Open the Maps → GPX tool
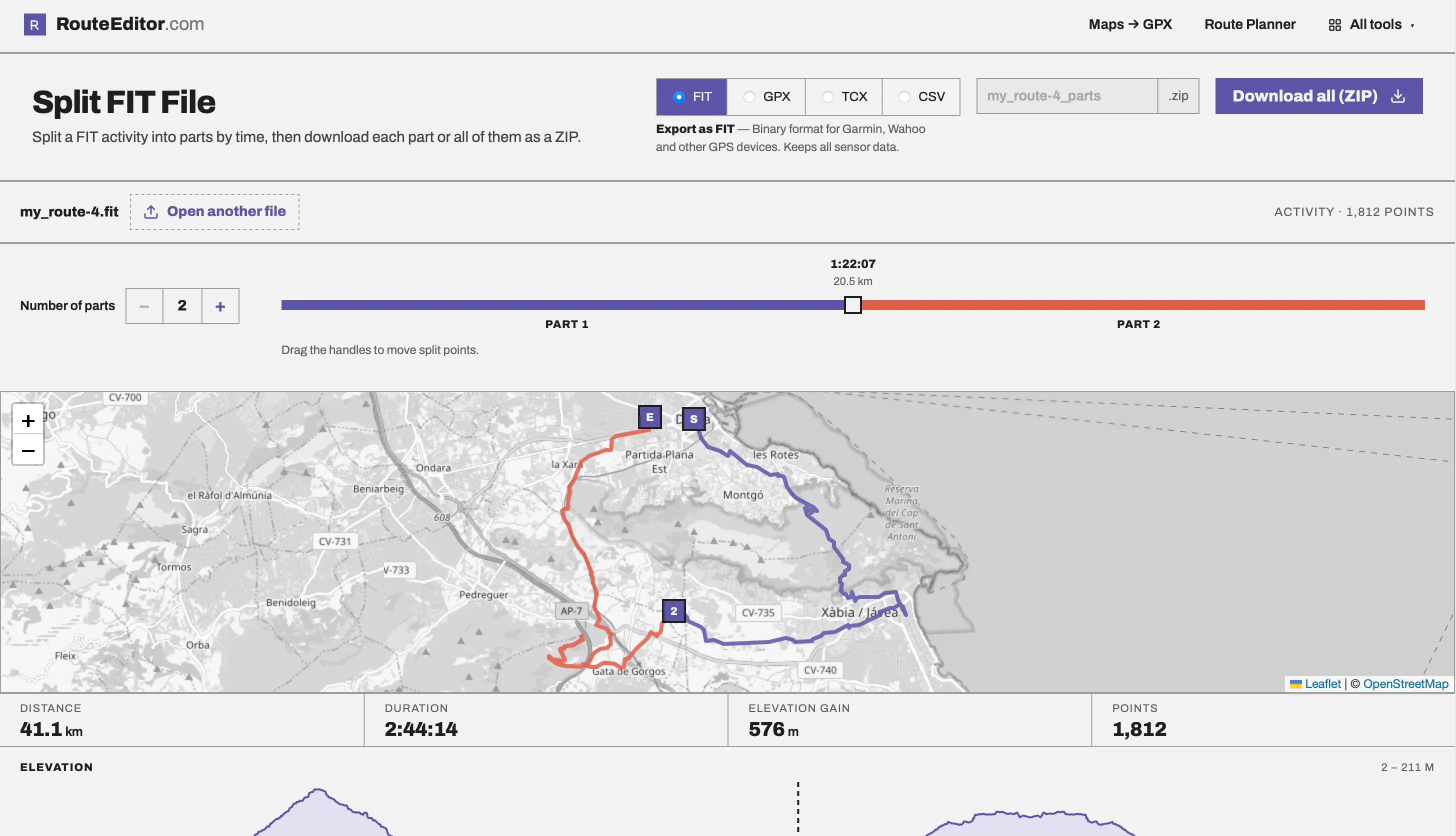Image resolution: width=1456 pixels, height=836 pixels. [1130, 24]
